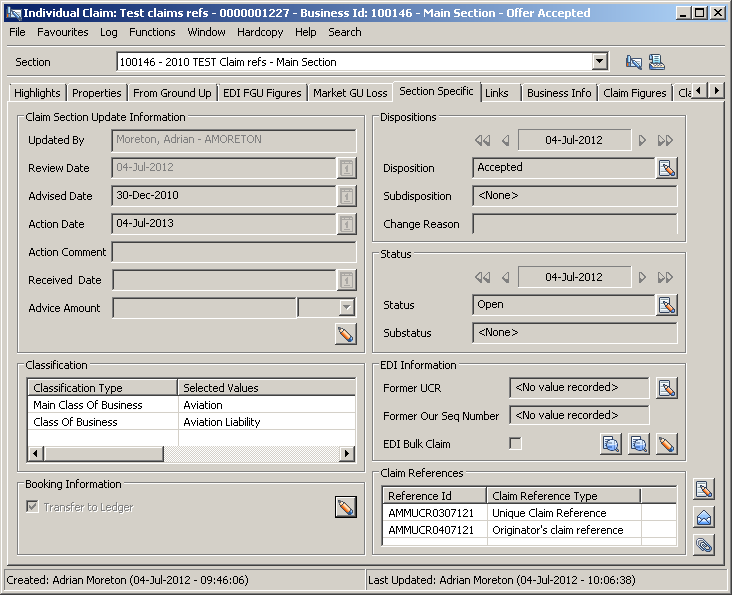732x595 pixels.
Task: Open Advised Date calendar picker
Action: [346, 196]
